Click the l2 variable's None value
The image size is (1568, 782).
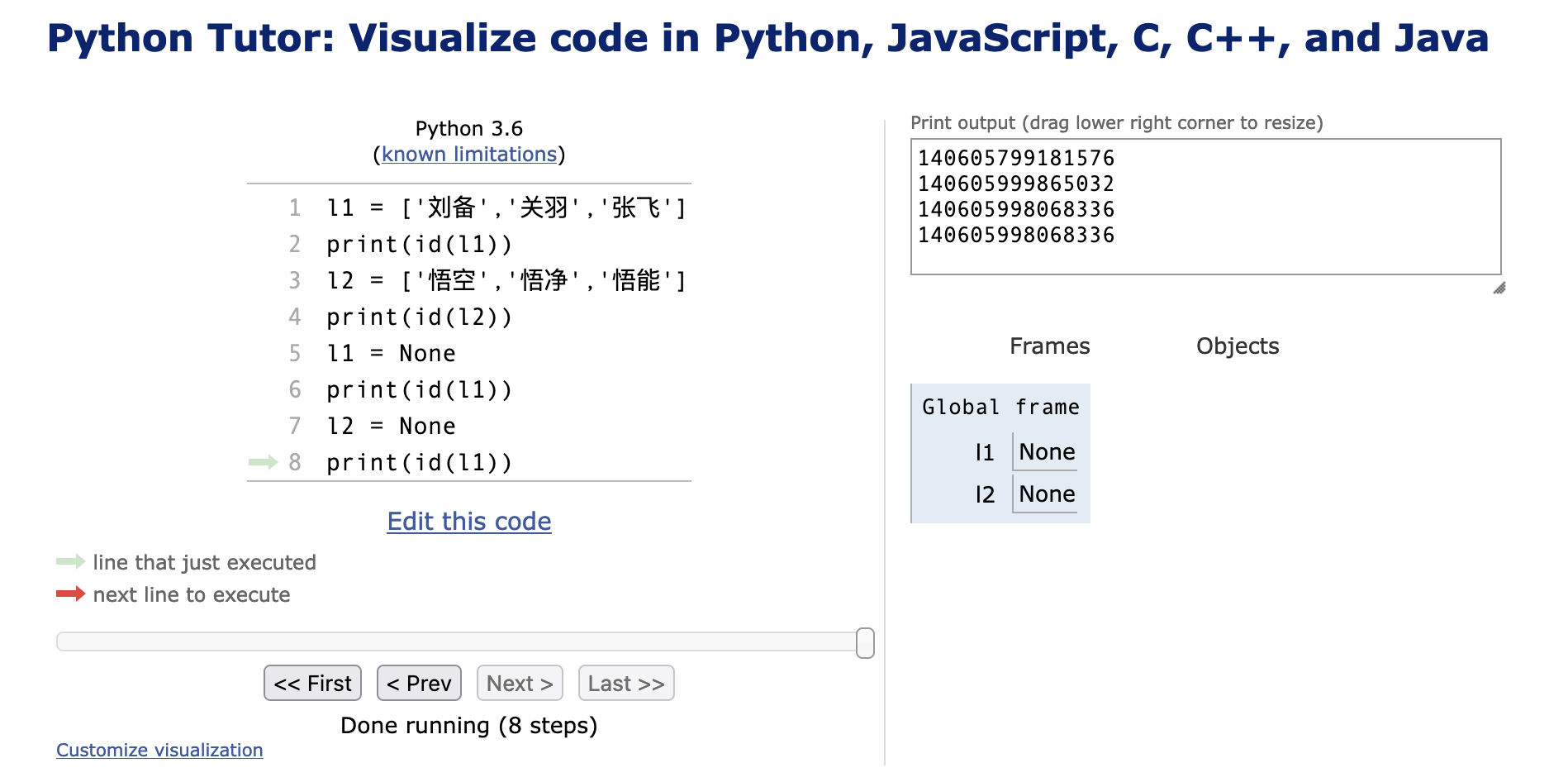pyautogui.click(x=1047, y=494)
